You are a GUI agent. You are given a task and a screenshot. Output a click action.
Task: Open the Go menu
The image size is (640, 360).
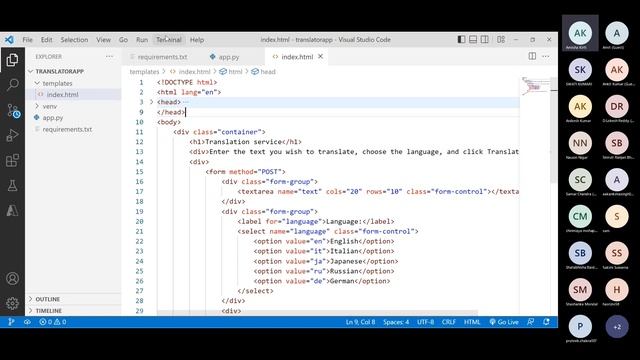[123, 40]
